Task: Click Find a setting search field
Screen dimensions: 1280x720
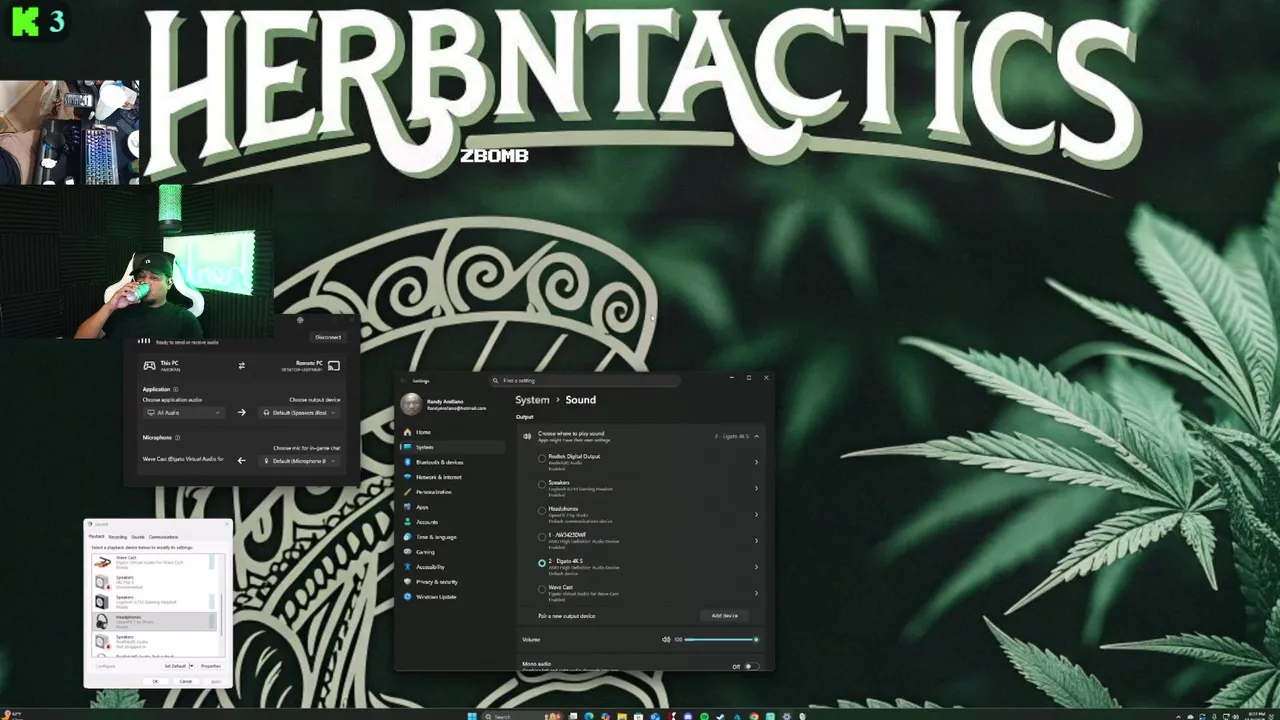Action: [585, 380]
